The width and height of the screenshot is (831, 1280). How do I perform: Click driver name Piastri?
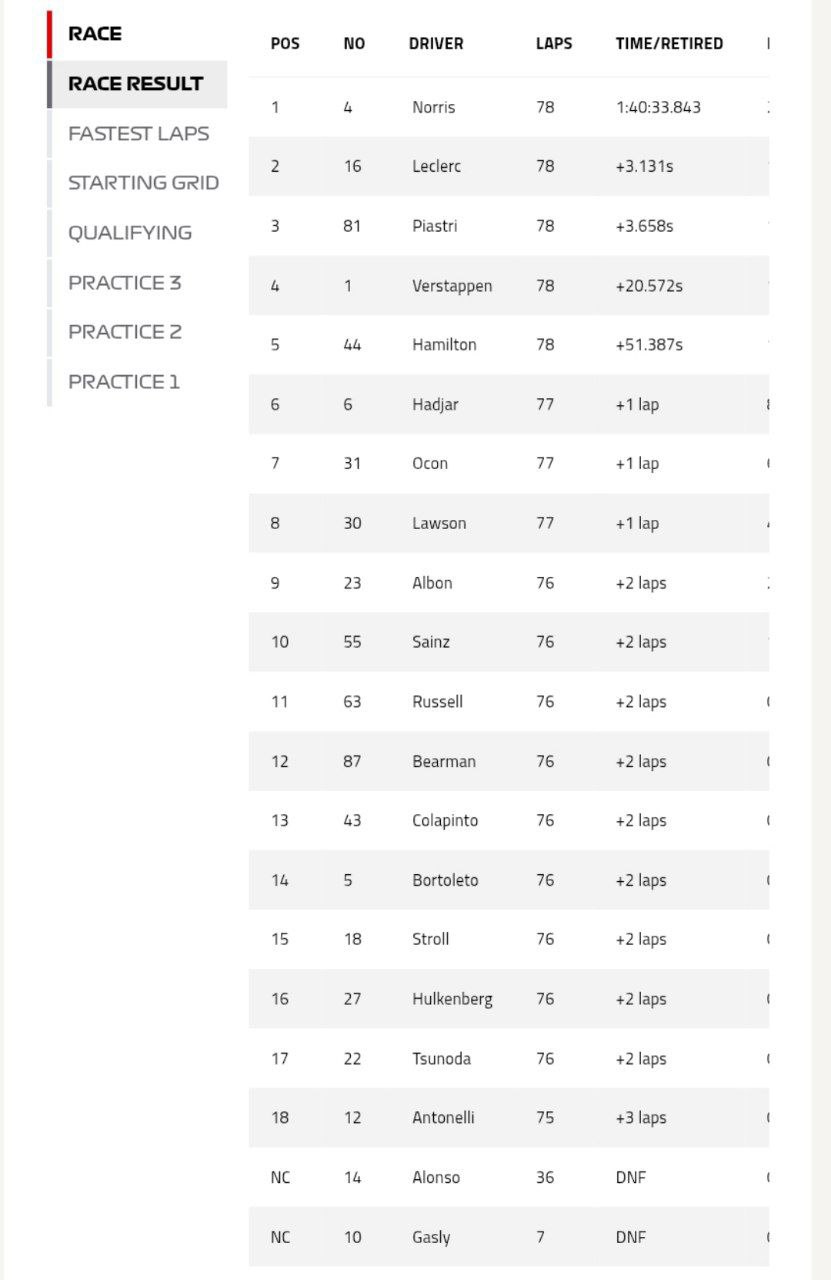pos(434,226)
